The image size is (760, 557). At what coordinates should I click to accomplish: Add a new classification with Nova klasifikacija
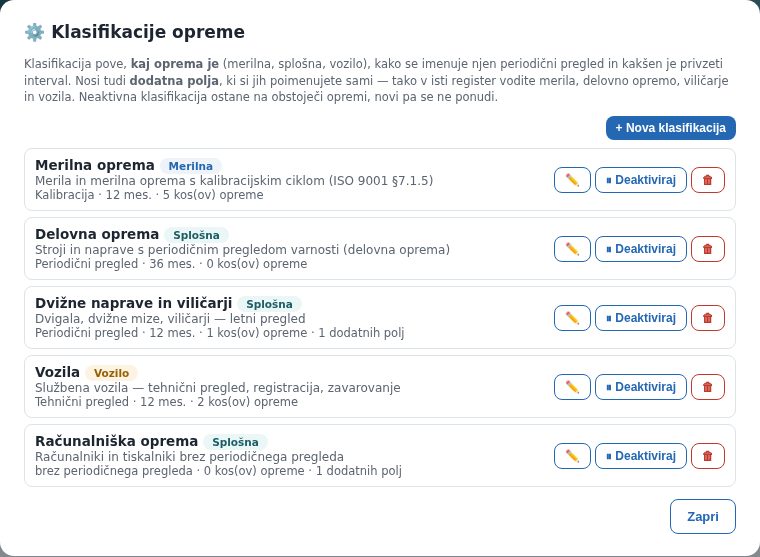click(x=671, y=128)
